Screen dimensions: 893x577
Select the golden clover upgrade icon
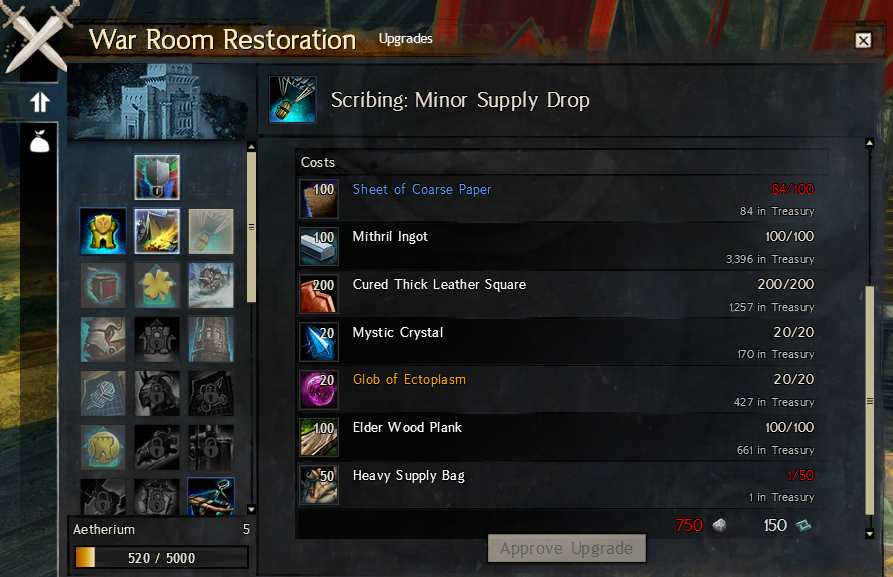click(x=157, y=285)
